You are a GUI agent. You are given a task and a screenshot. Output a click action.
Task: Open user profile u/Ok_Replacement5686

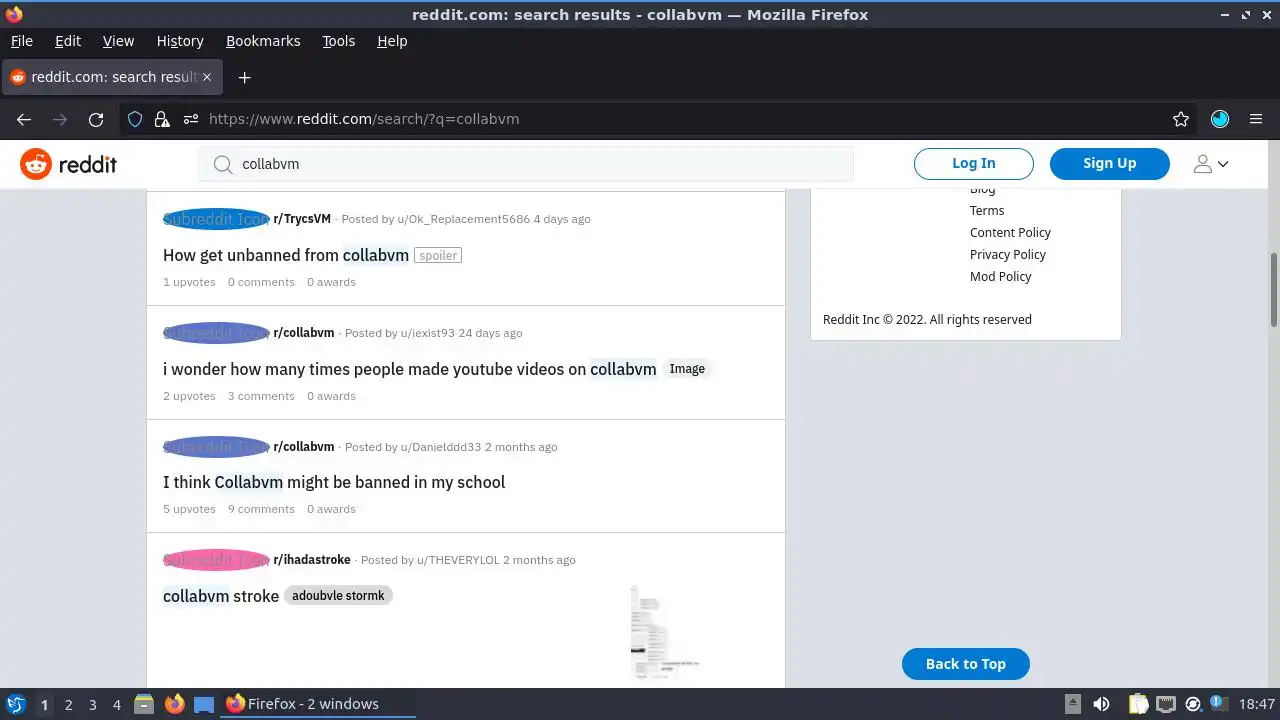(463, 219)
